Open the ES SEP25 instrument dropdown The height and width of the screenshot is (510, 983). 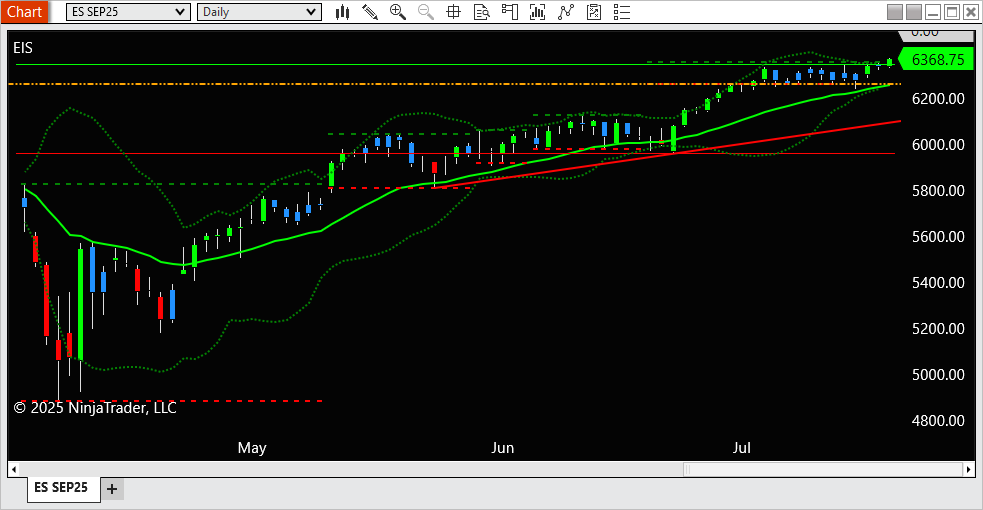click(x=128, y=12)
